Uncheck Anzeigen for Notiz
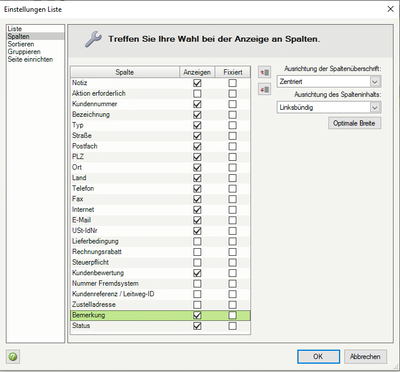 [197, 83]
